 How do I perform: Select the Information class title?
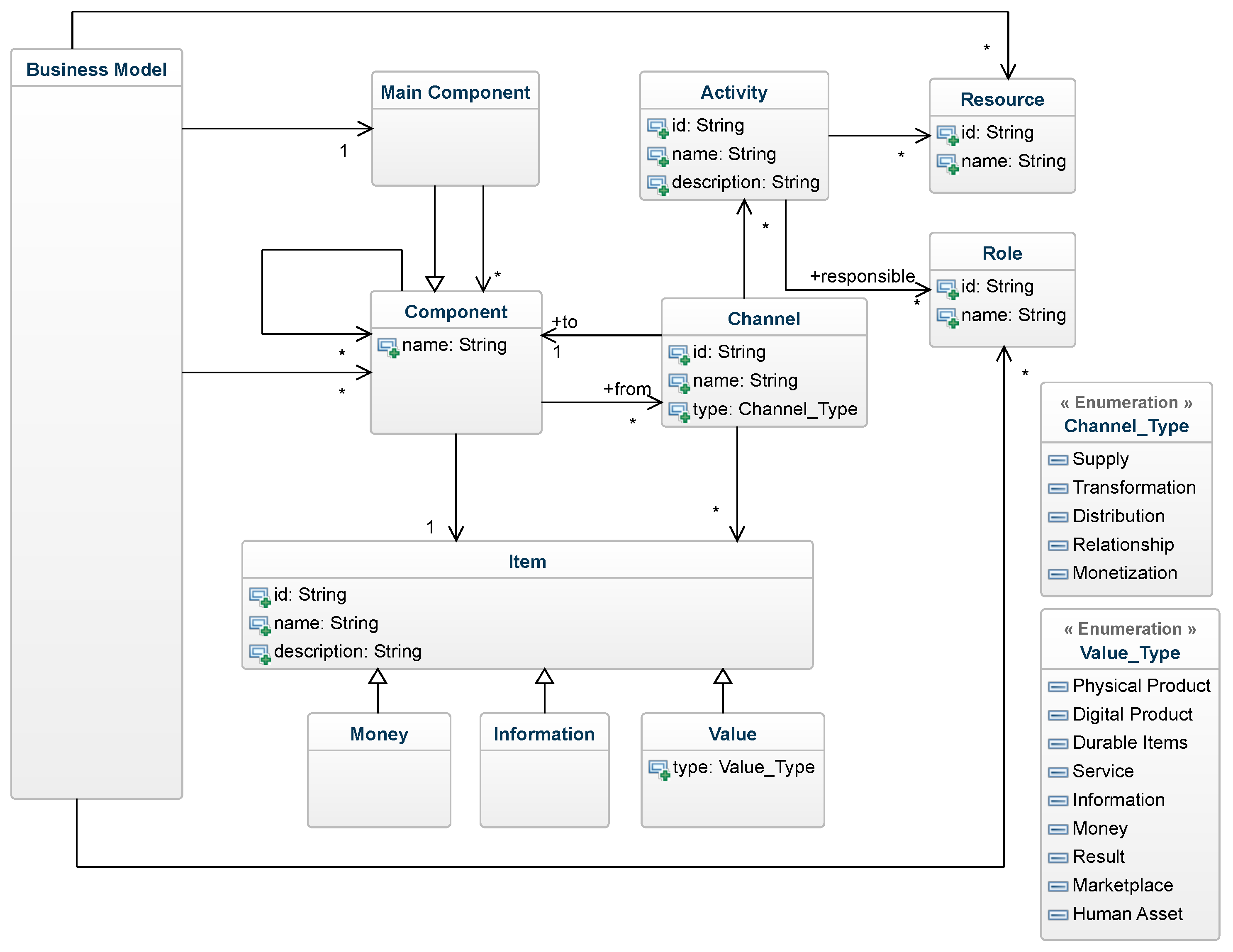(x=543, y=734)
